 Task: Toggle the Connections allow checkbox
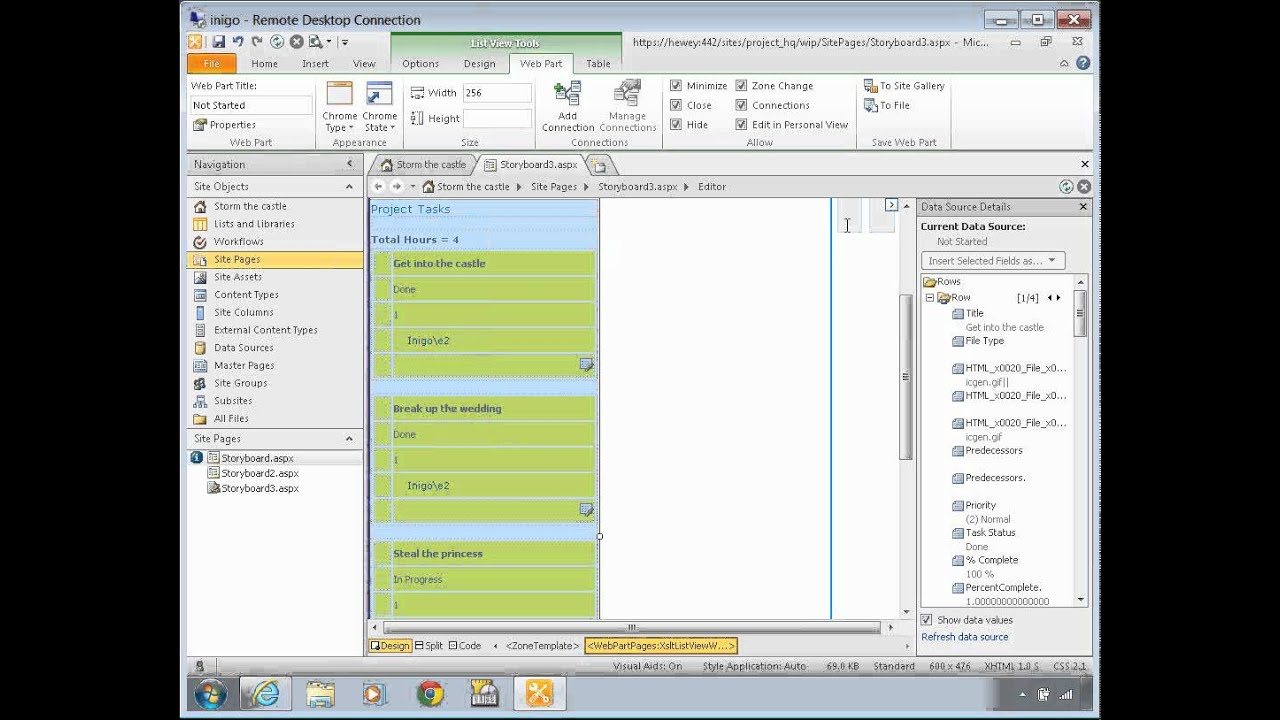pos(741,105)
